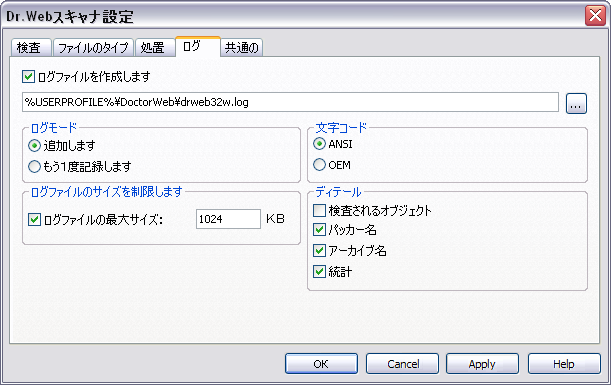Click the log file path field
611x385 pixels.
[x=290, y=102]
